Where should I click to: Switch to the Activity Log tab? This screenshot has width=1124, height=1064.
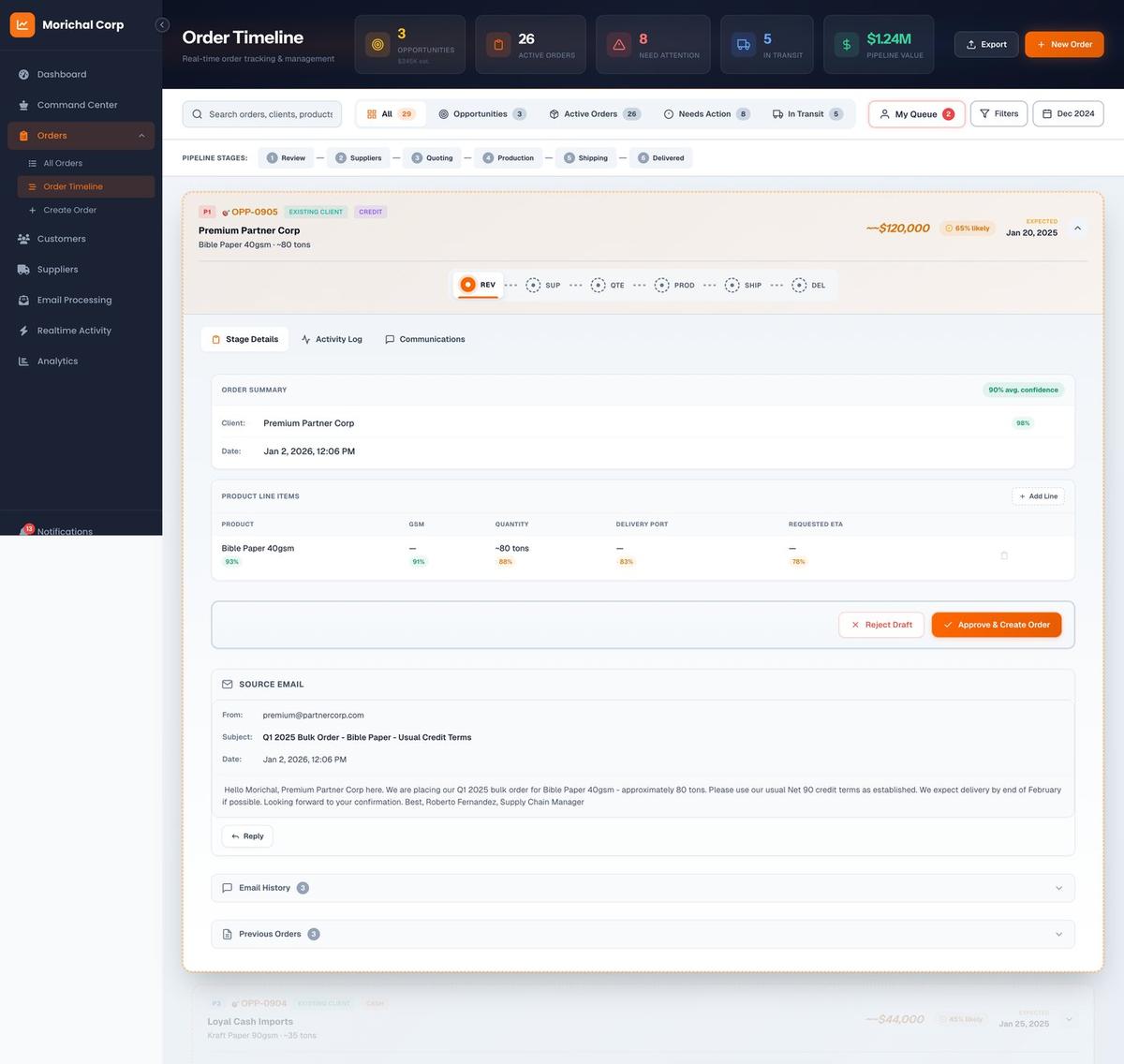[331, 339]
